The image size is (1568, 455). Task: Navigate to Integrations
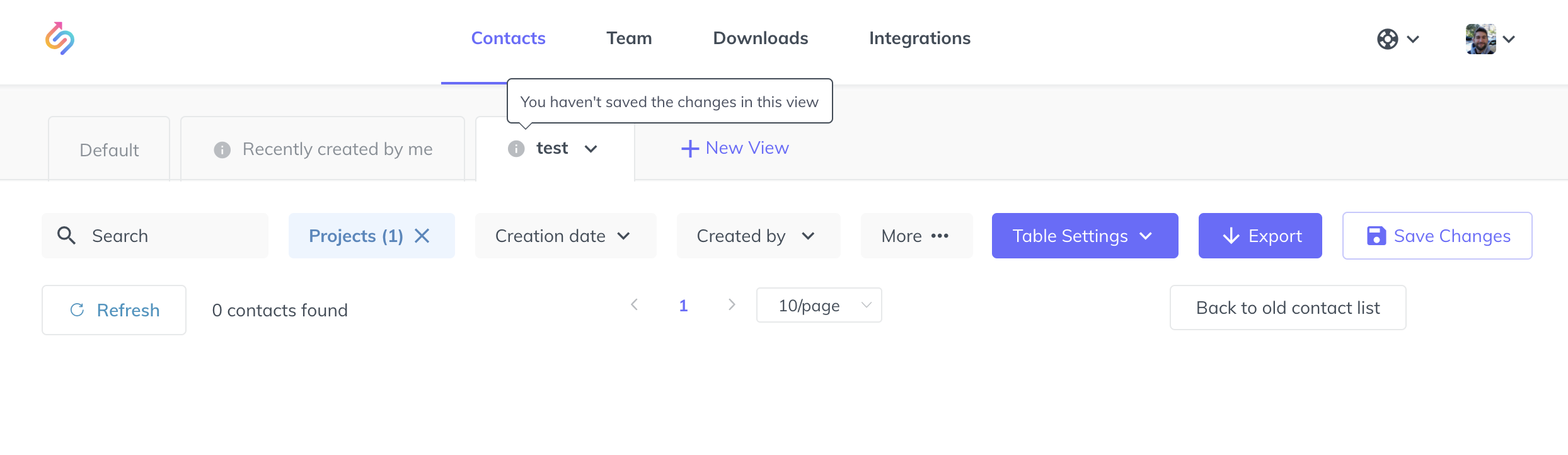[x=919, y=38]
